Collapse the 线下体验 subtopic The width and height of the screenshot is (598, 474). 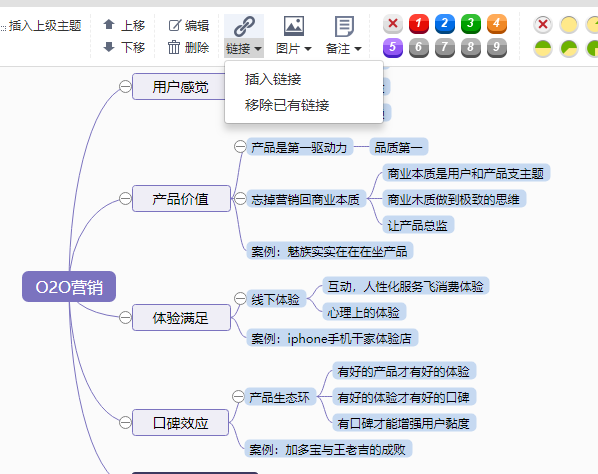pos(240,299)
